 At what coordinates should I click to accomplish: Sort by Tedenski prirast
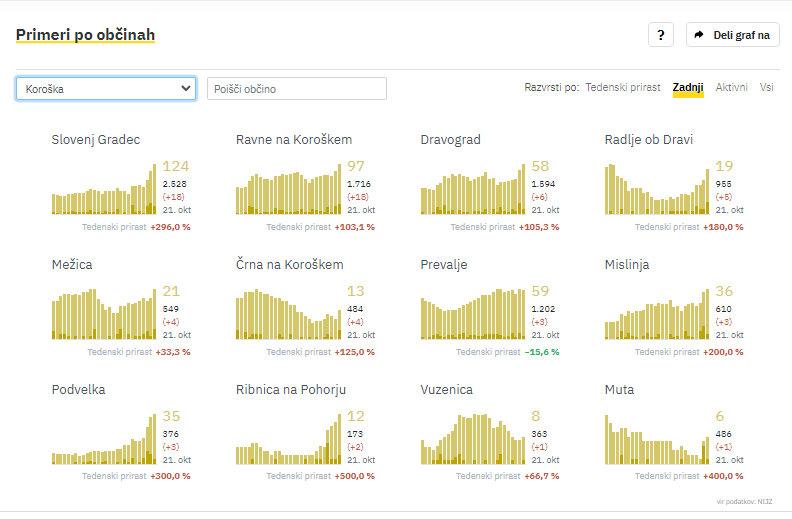tap(622, 88)
